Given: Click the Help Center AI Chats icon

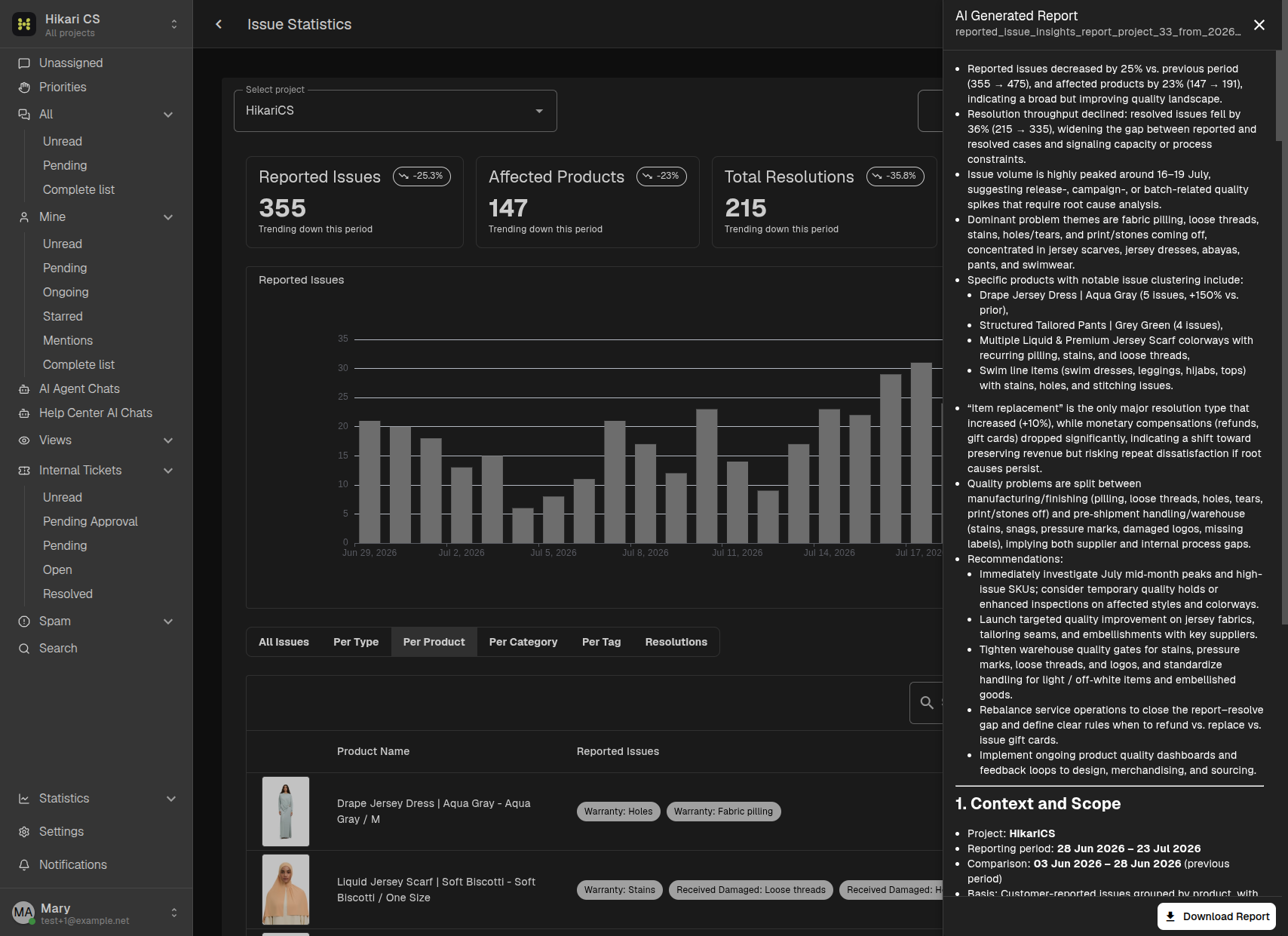Looking at the screenshot, I should point(24,413).
